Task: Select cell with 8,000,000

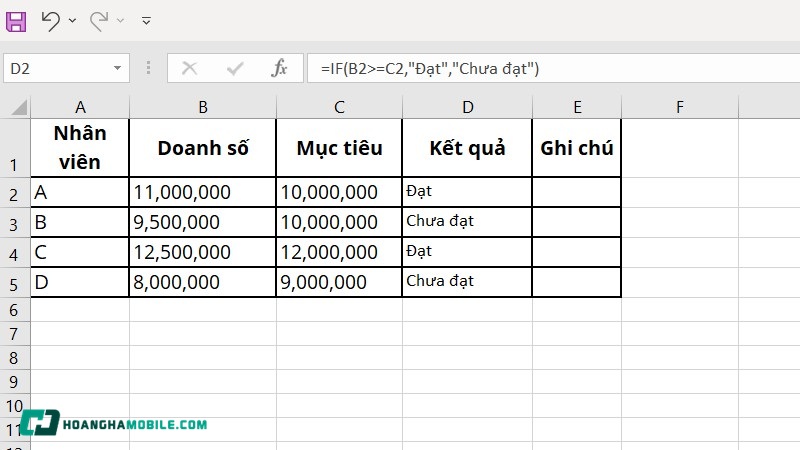Action: pos(203,282)
